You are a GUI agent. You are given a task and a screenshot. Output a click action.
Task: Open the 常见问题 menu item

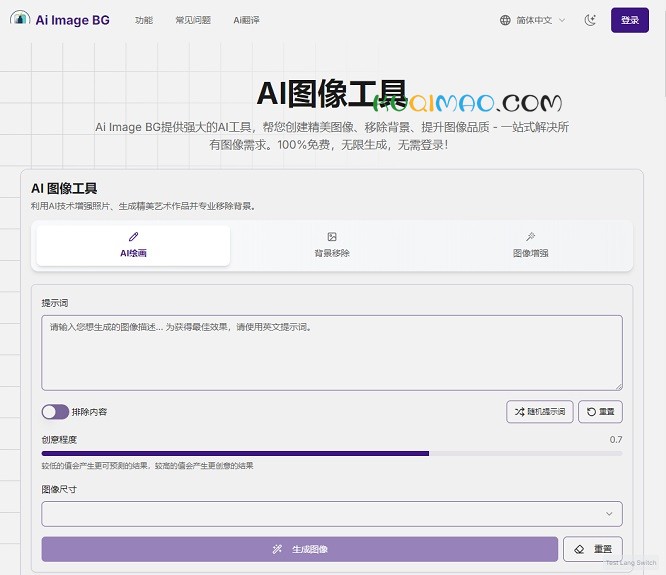[193, 20]
